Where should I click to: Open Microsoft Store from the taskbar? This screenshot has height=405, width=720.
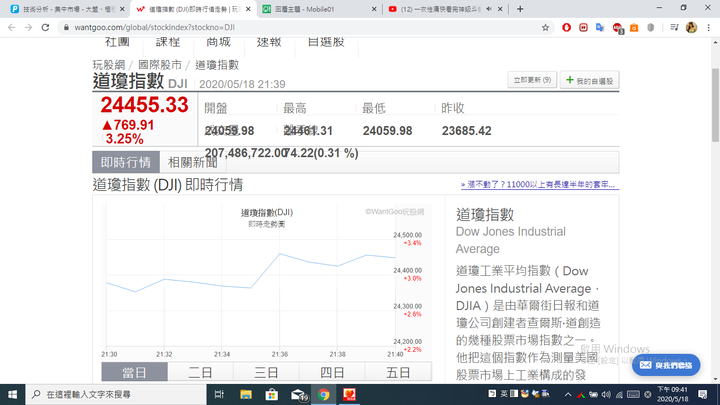coord(272,394)
